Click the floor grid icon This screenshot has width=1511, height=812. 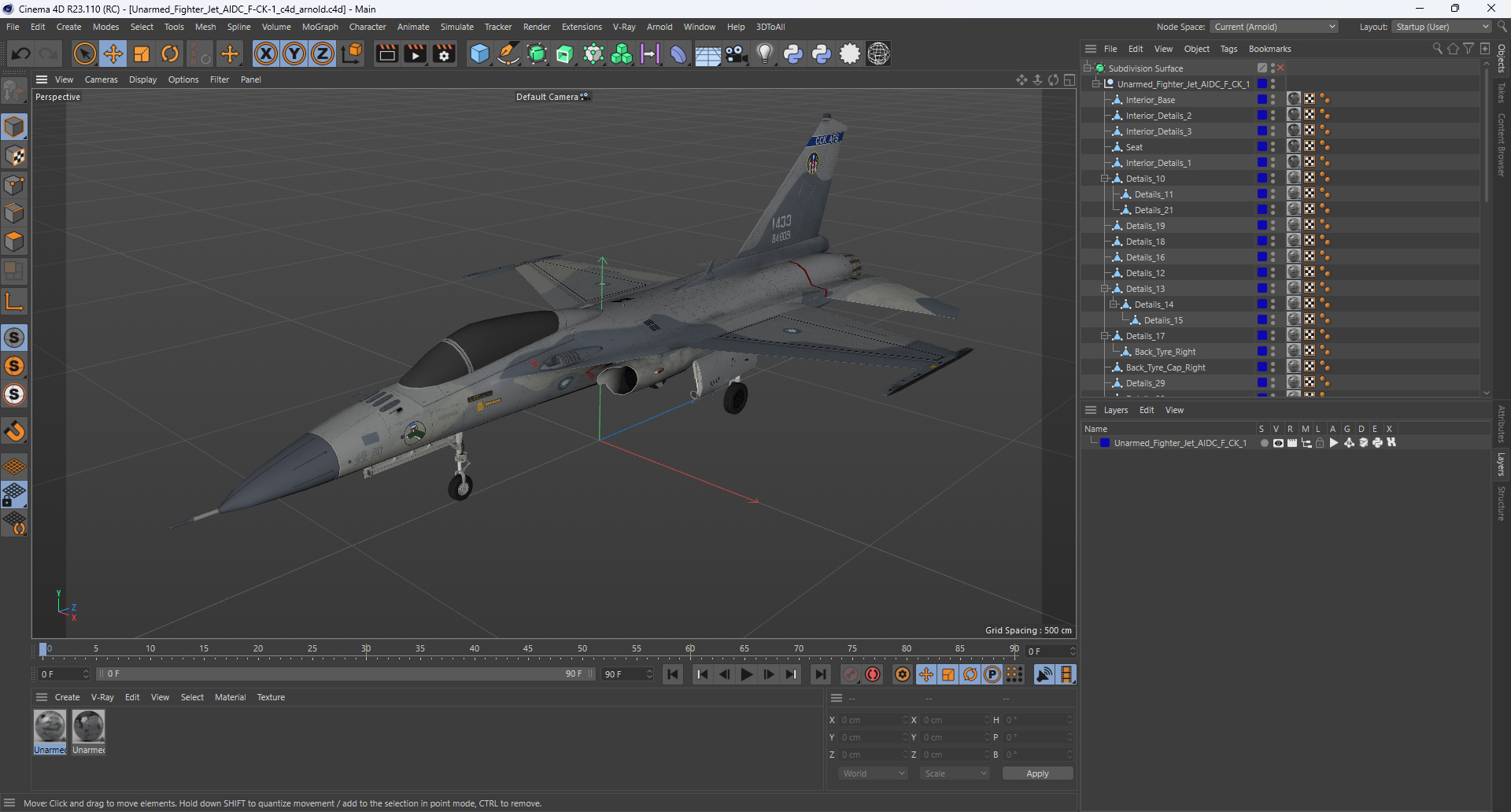[x=707, y=54]
